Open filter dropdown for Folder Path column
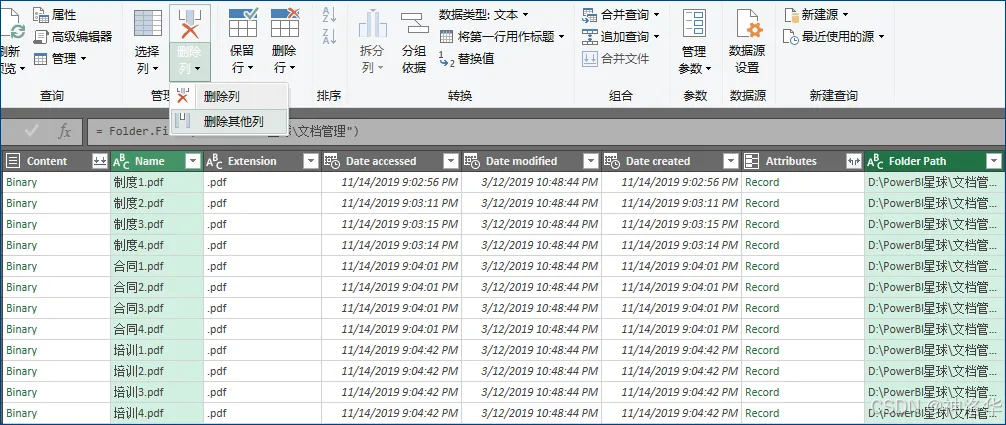Image resolution: width=1006 pixels, height=425 pixels. (x=994, y=161)
